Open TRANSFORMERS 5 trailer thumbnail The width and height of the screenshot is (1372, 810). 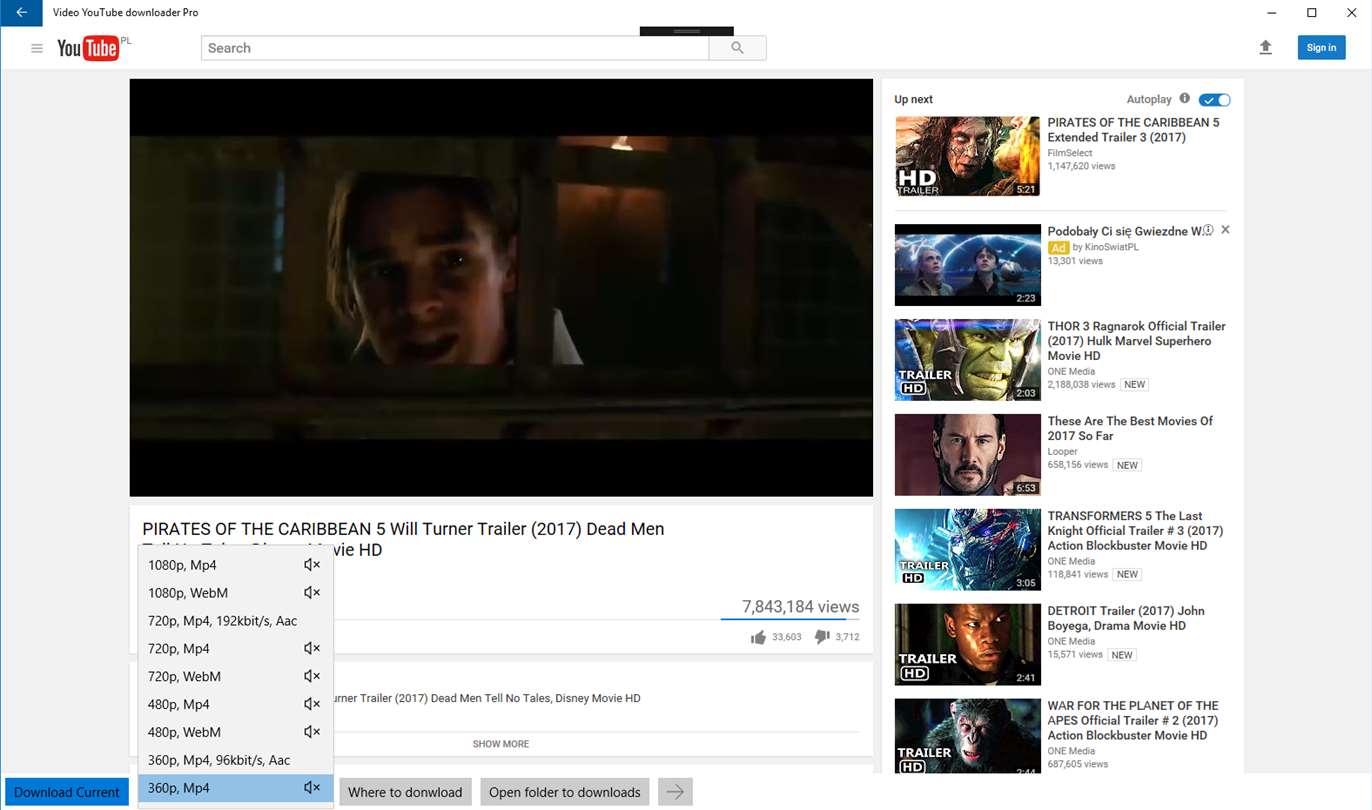(967, 550)
